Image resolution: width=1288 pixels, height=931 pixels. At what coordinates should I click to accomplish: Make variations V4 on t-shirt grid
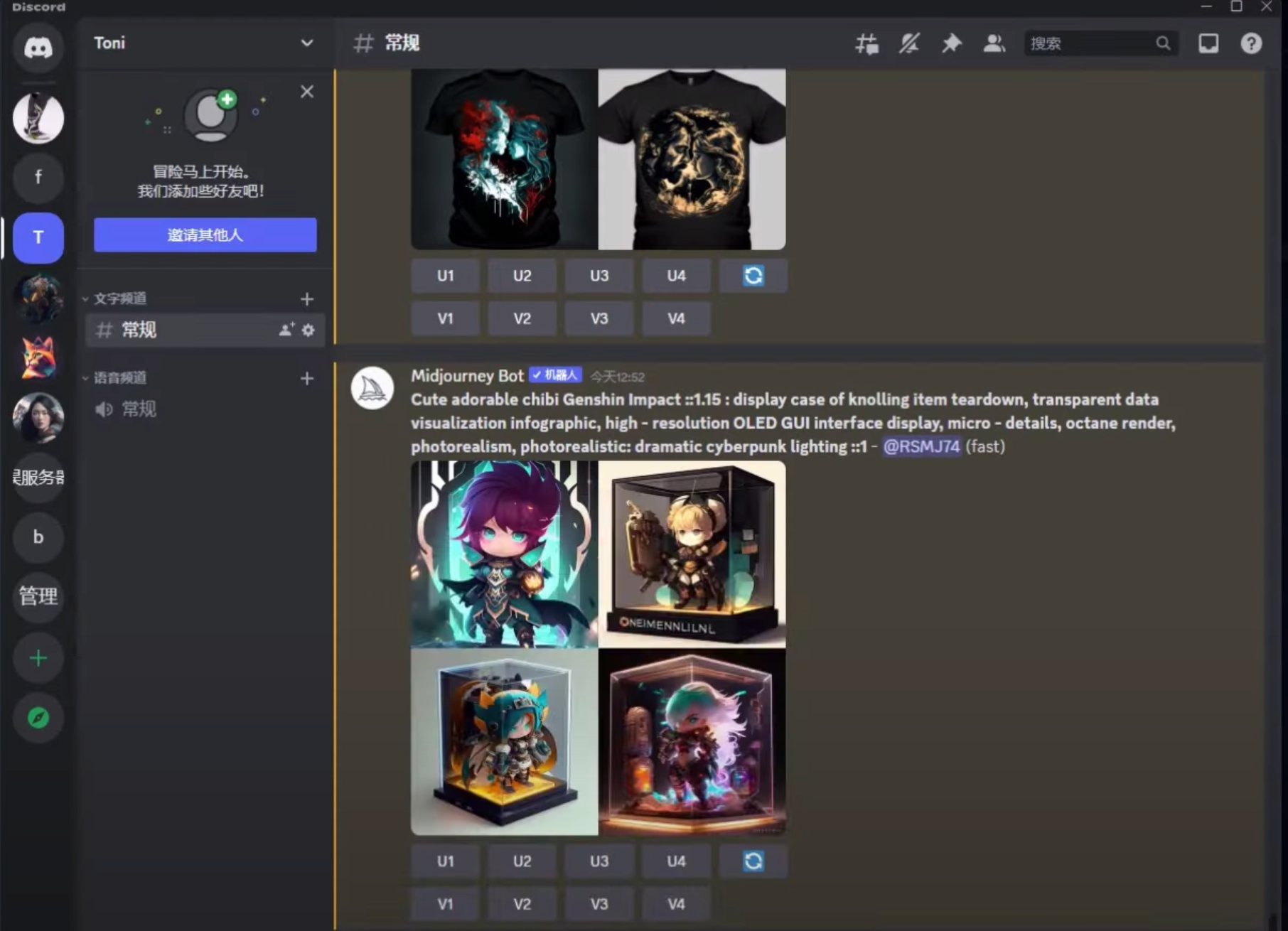tap(676, 318)
